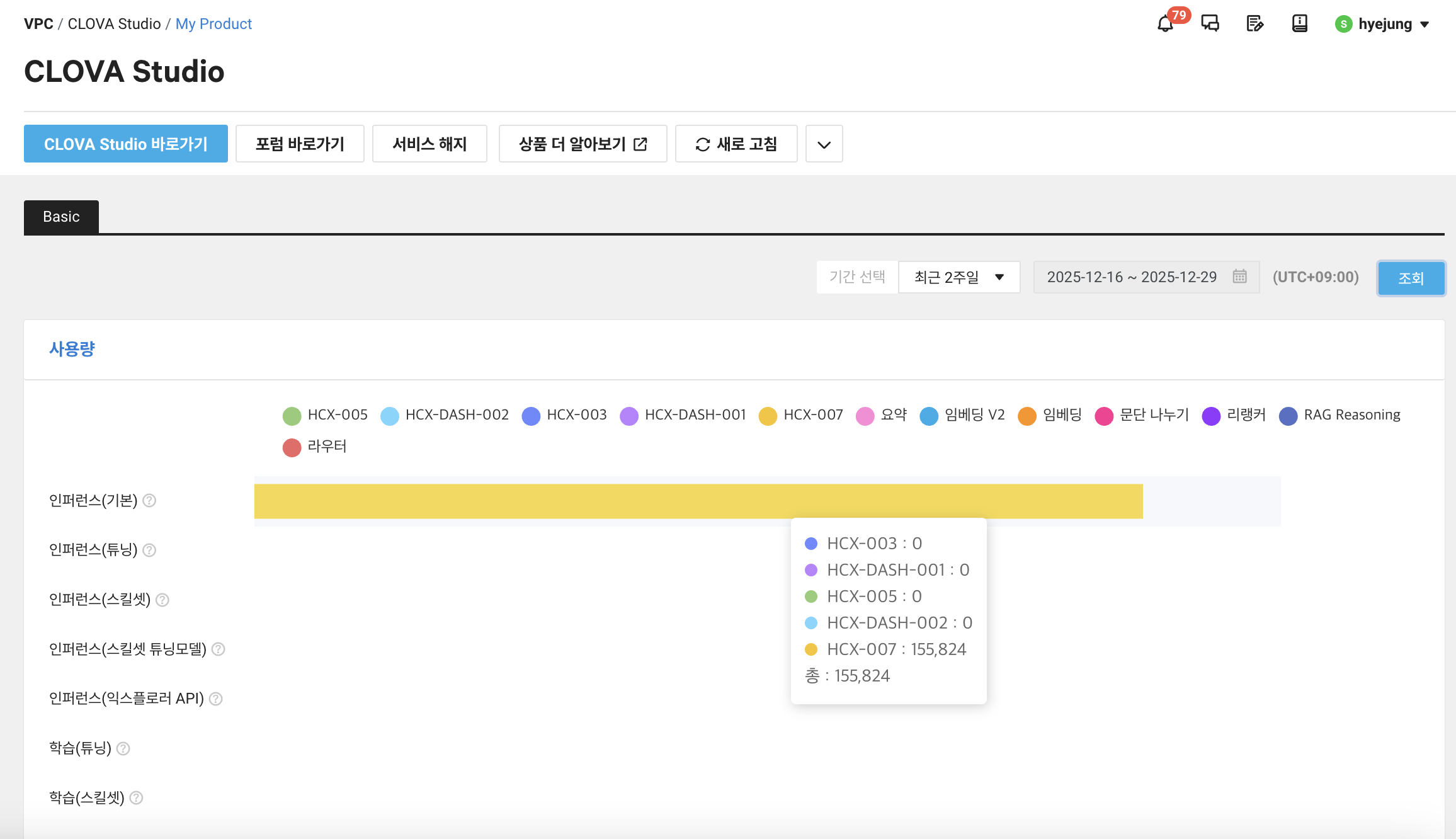
Task: Click the note-edit icon in header
Action: coord(1254,24)
